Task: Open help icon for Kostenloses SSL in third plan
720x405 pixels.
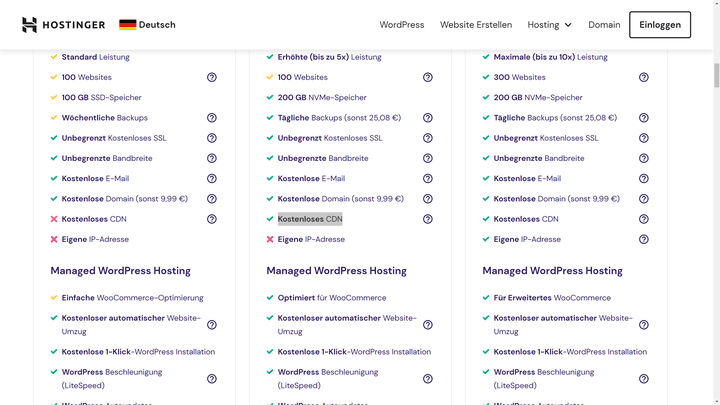Action: coord(644,138)
